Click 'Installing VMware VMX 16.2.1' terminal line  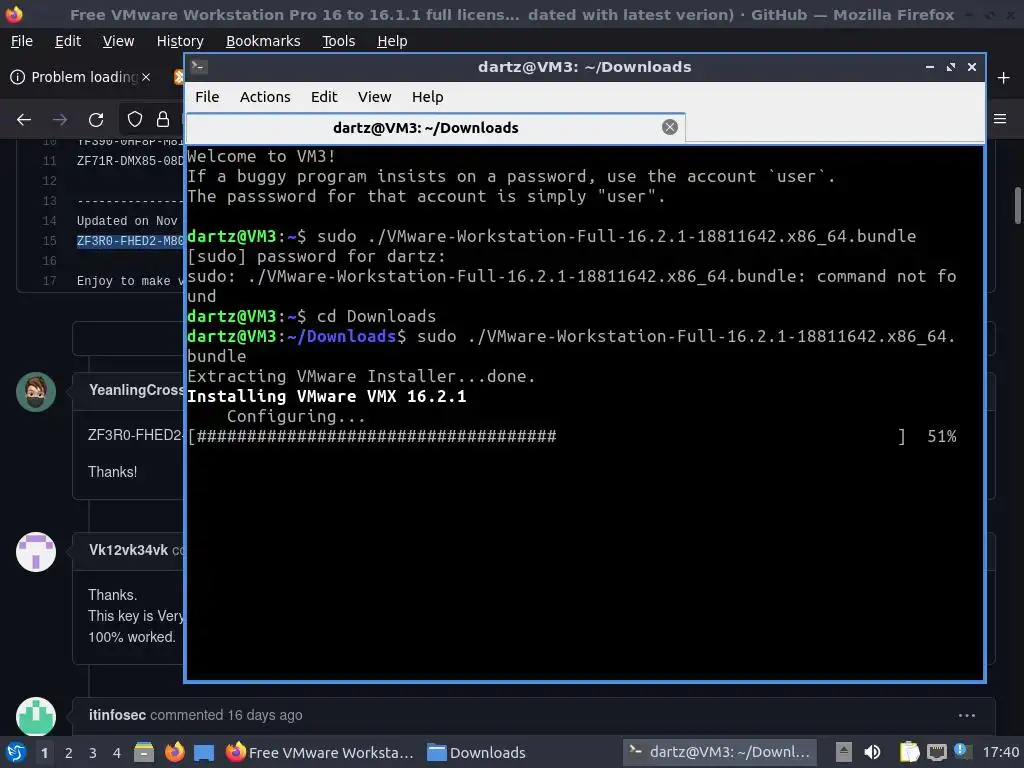pyautogui.click(x=327, y=396)
